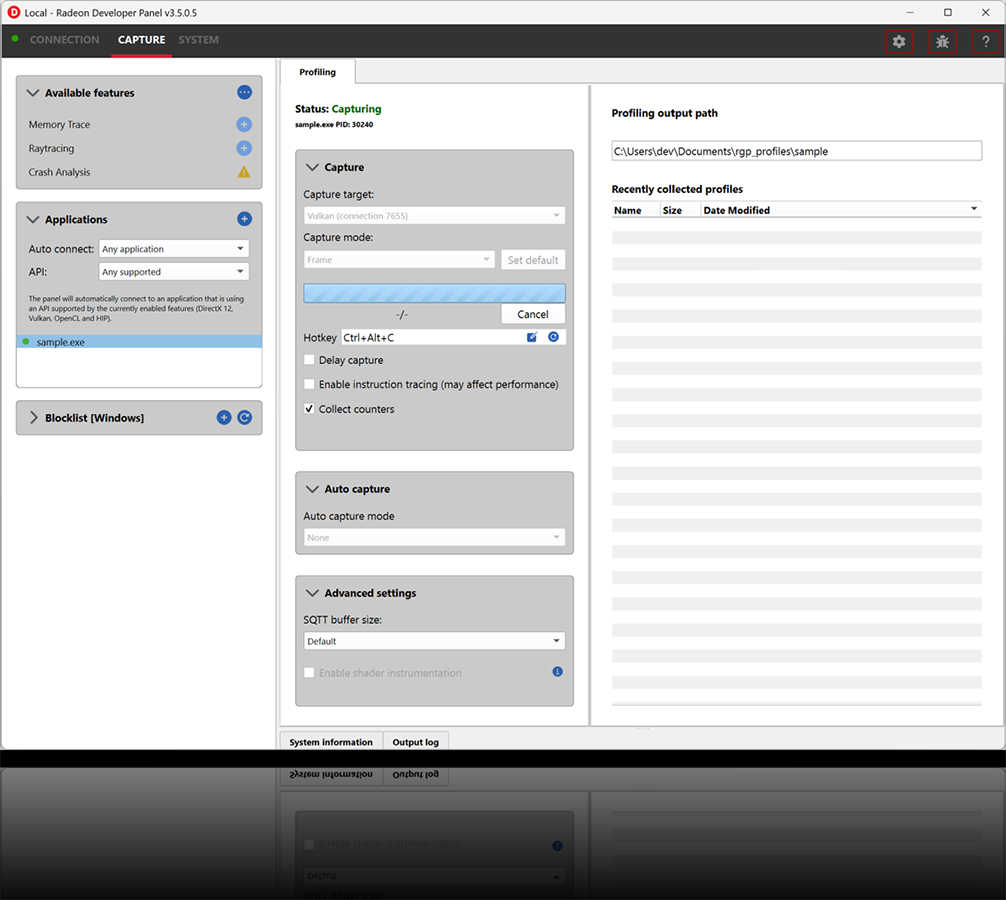Edit the capture hotkey
This screenshot has width=1006, height=900.
[532, 337]
